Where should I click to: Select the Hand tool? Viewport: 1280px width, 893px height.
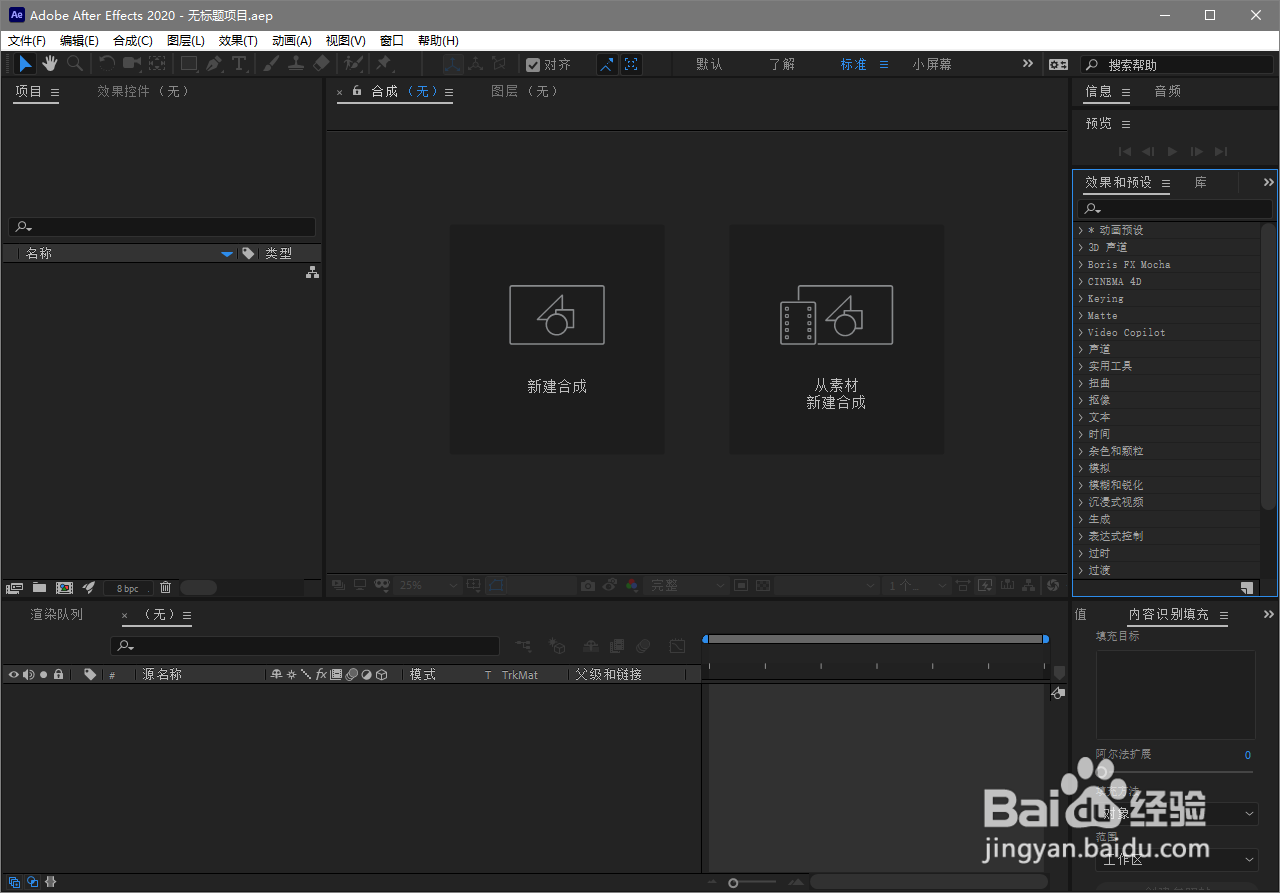click(x=50, y=64)
